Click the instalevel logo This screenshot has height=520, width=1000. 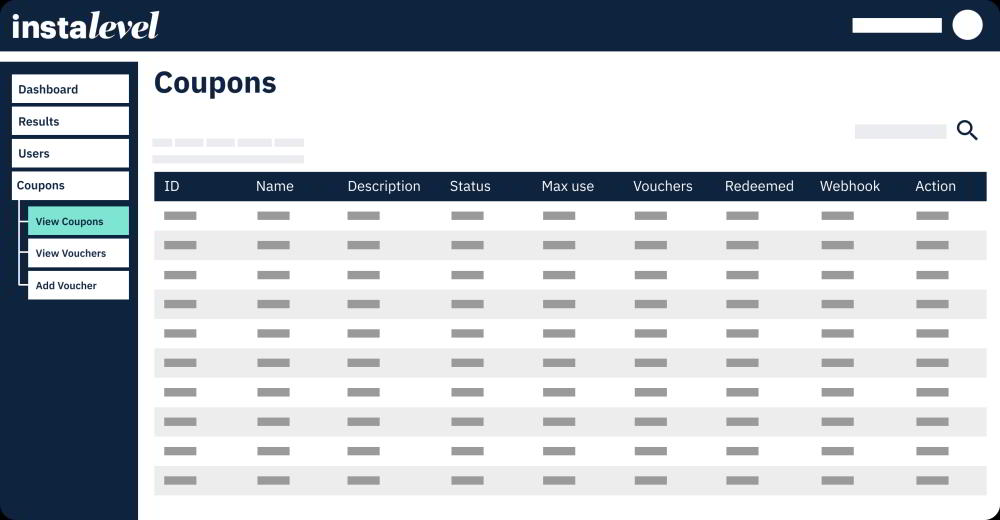point(85,26)
